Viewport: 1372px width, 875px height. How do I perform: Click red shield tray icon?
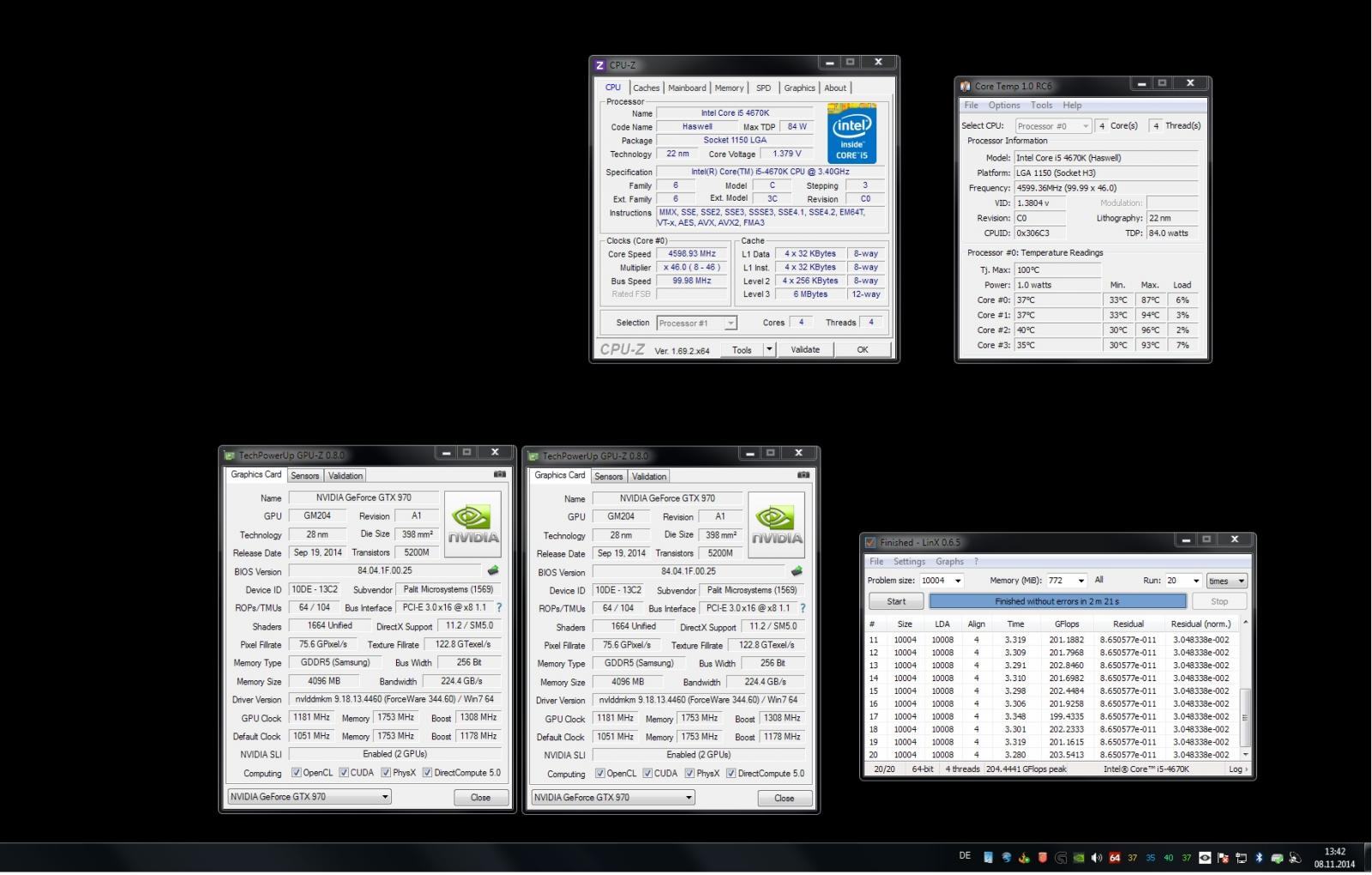[x=1043, y=858]
